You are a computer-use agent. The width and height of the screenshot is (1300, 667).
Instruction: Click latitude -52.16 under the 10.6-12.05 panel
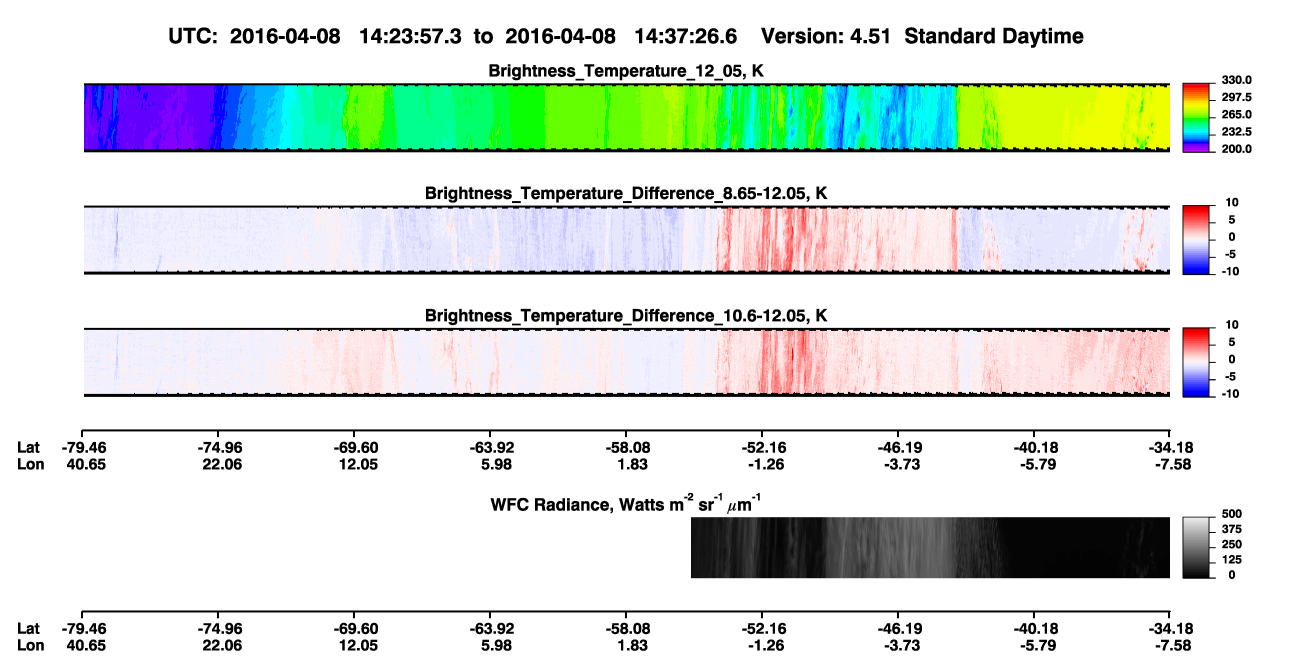pyautogui.click(x=762, y=447)
